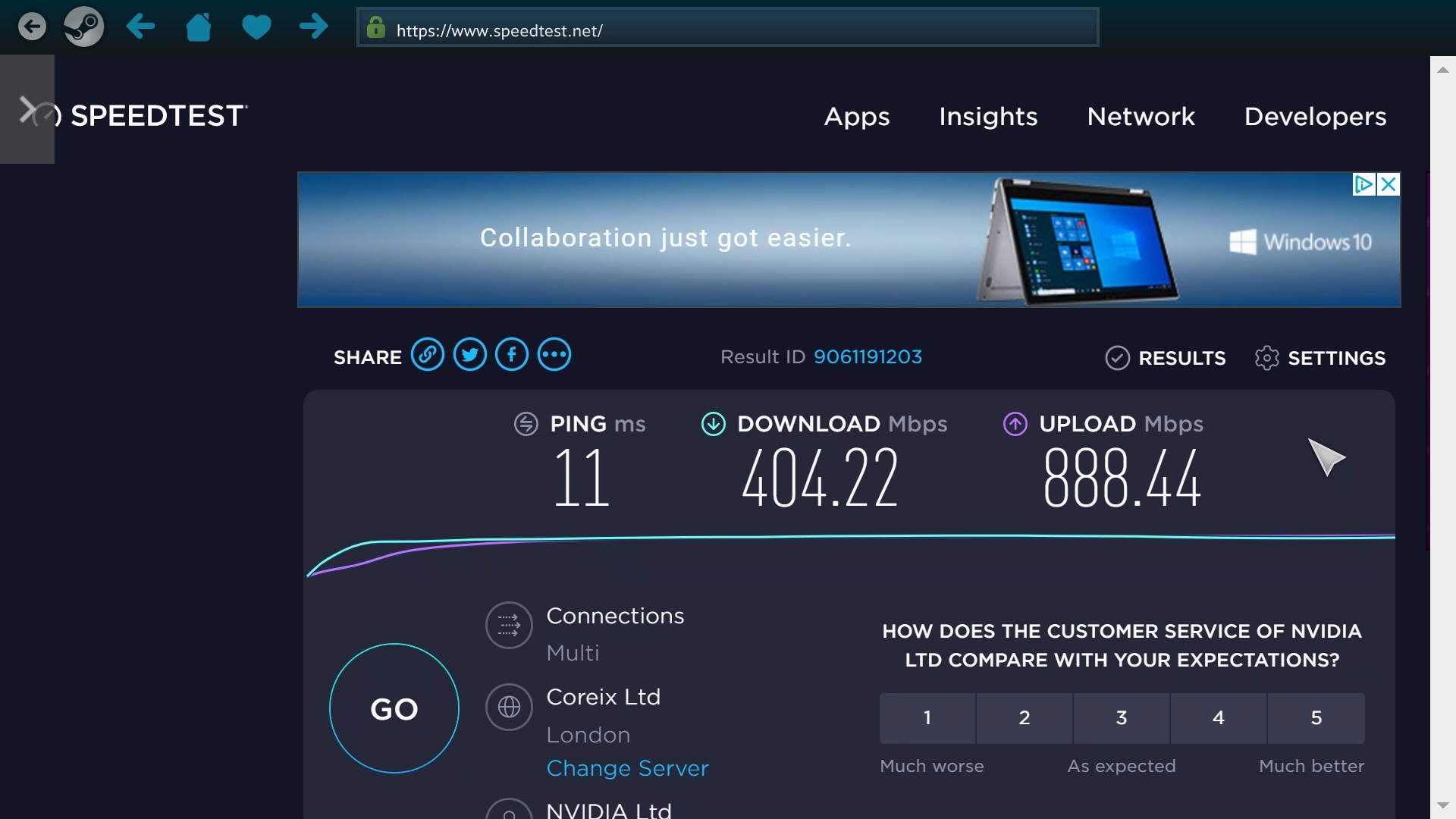Click the Results checkmark icon
The width and height of the screenshot is (1456, 819).
pyautogui.click(x=1116, y=358)
